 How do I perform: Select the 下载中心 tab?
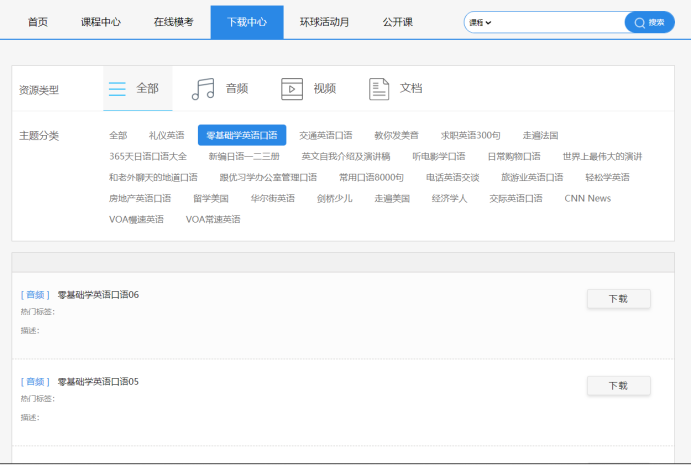(247, 22)
